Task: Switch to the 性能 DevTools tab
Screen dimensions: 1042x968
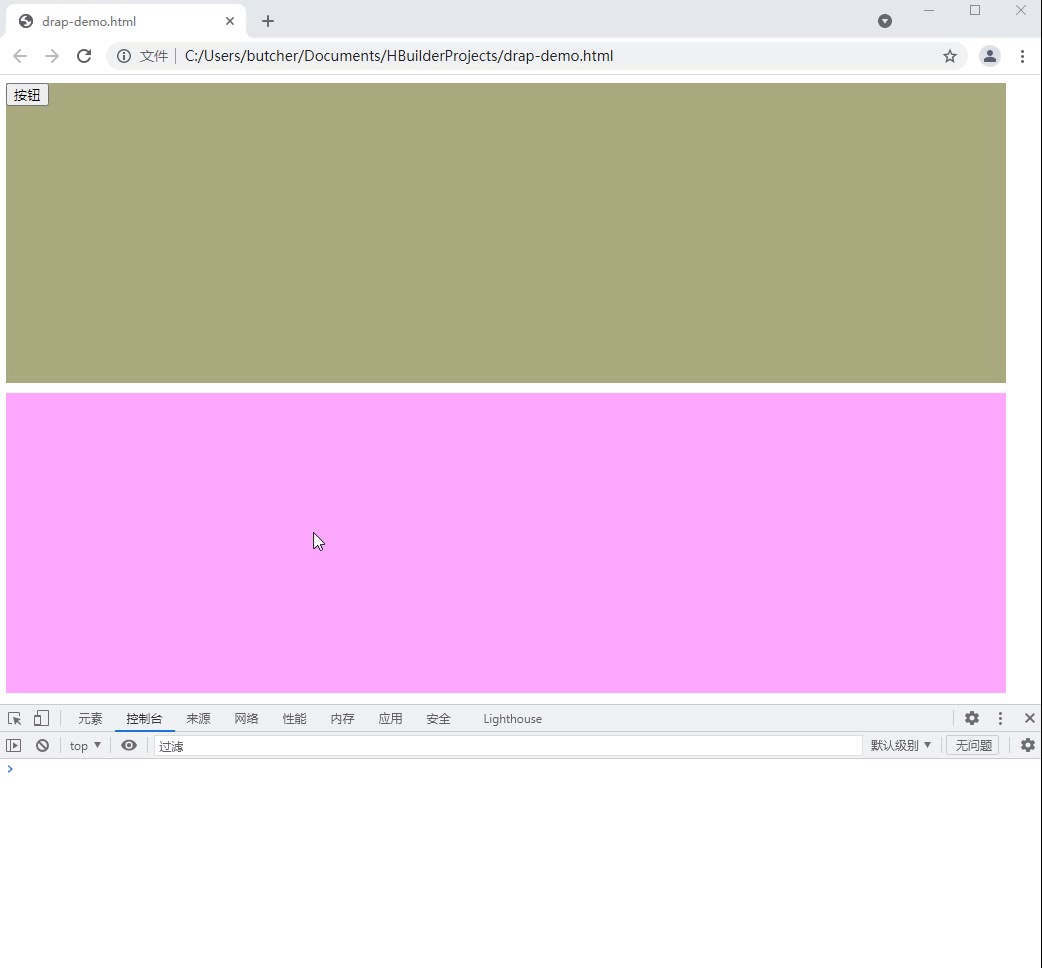Action: [x=294, y=719]
